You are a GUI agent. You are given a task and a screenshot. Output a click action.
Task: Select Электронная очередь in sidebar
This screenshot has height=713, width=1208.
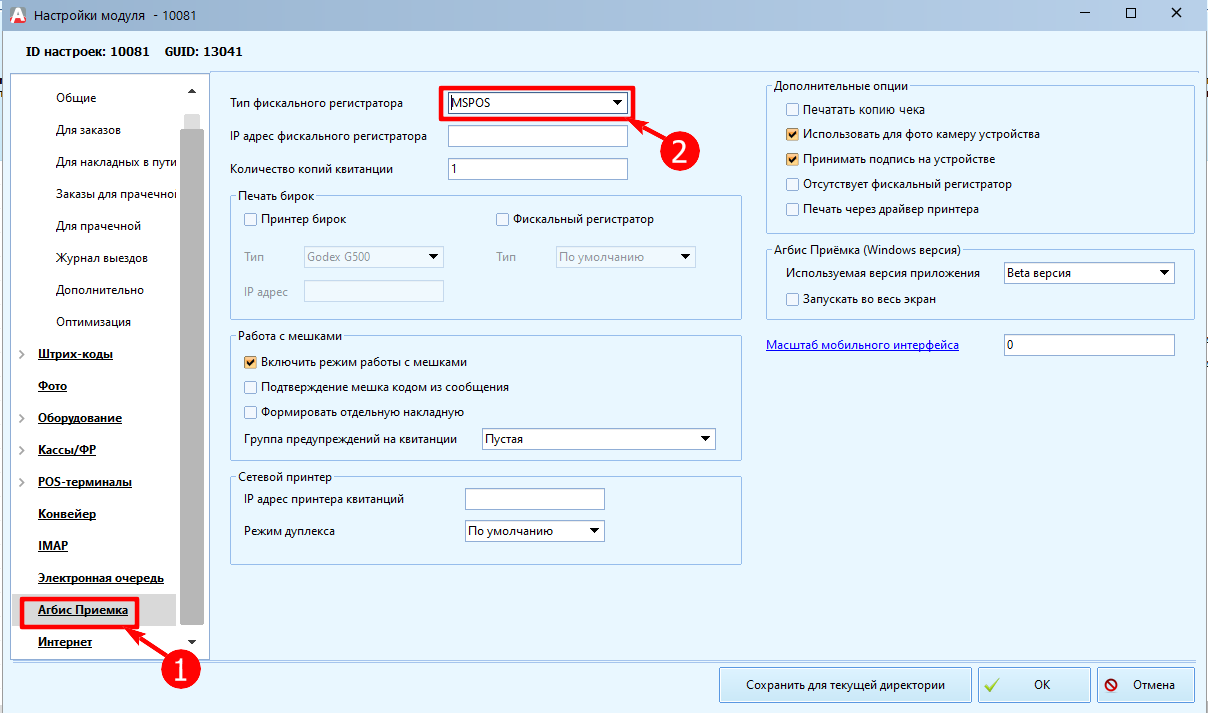100,578
